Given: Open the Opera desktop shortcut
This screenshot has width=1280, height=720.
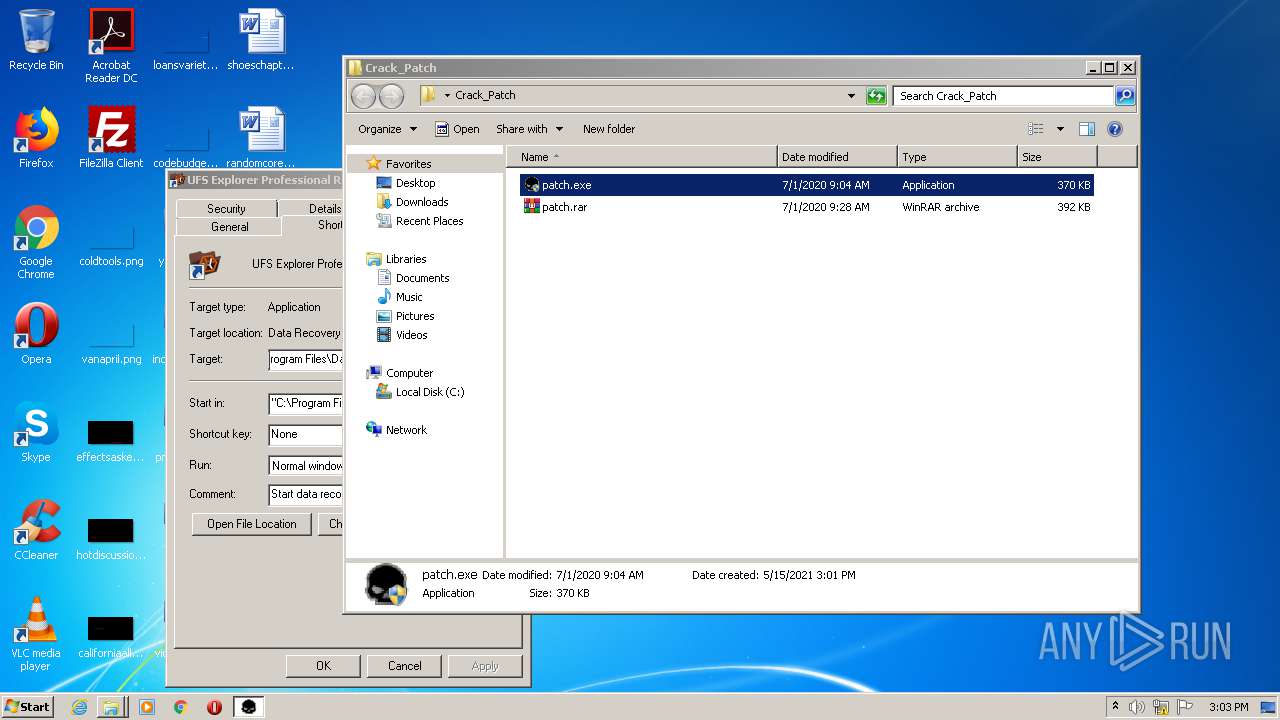Looking at the screenshot, I should pyautogui.click(x=36, y=334).
